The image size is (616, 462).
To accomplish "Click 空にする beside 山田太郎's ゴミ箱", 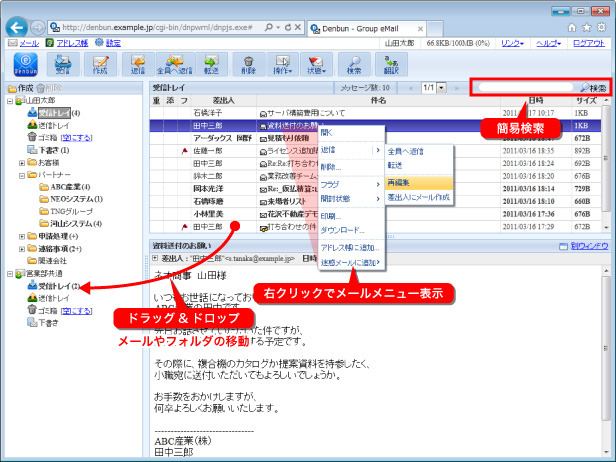I will (x=76, y=138).
